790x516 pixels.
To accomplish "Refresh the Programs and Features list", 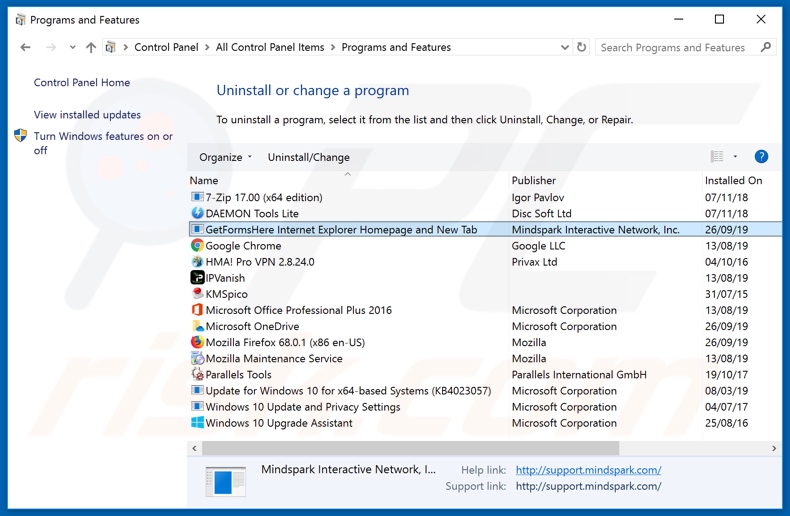I will 581,47.
